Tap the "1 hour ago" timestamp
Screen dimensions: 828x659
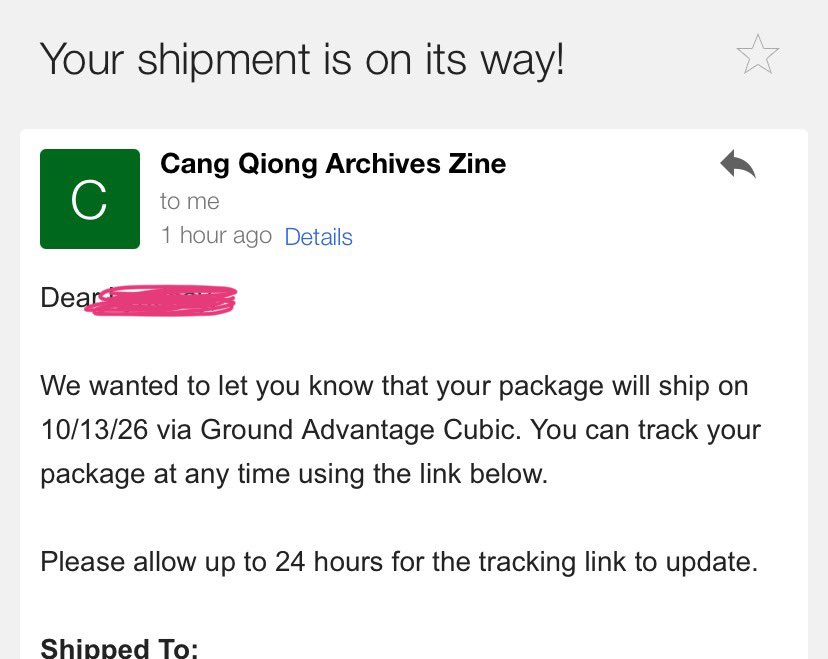[x=216, y=236]
